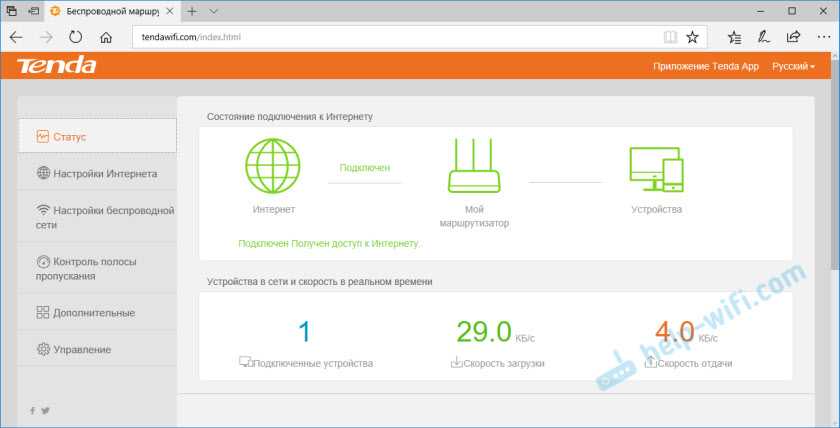The image size is (840, 428).
Task: Click the tendawifi.com address bar
Action: (x=400, y=37)
